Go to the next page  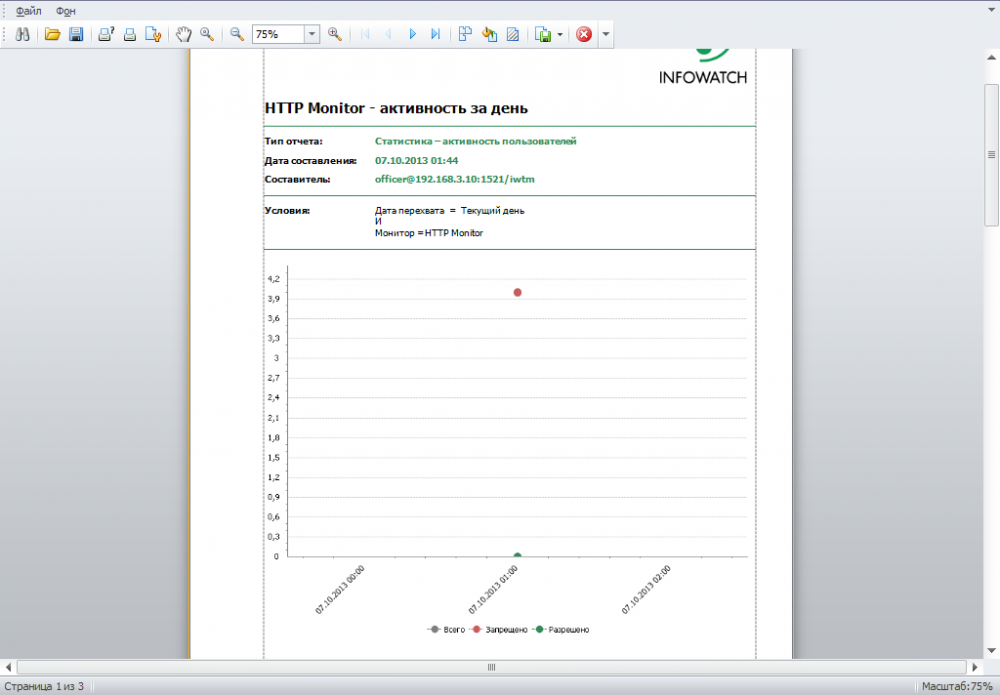[x=412, y=34]
